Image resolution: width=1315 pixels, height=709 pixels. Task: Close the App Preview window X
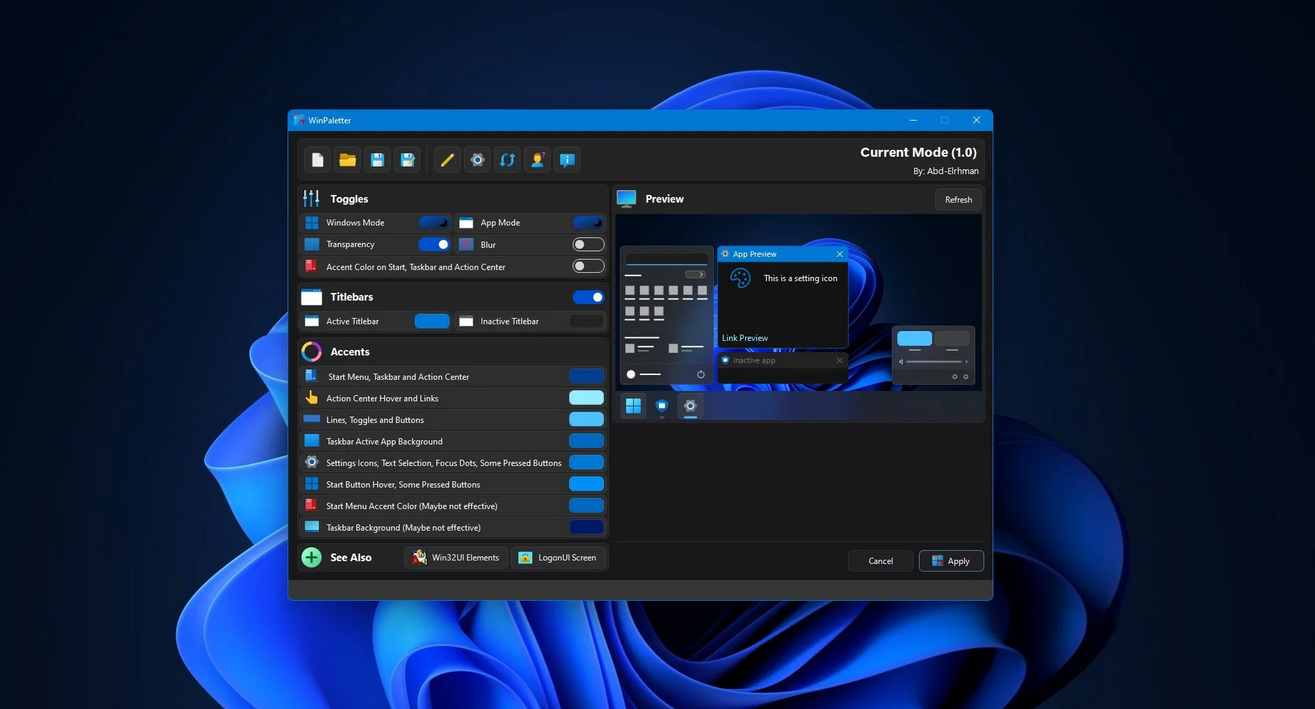click(839, 254)
